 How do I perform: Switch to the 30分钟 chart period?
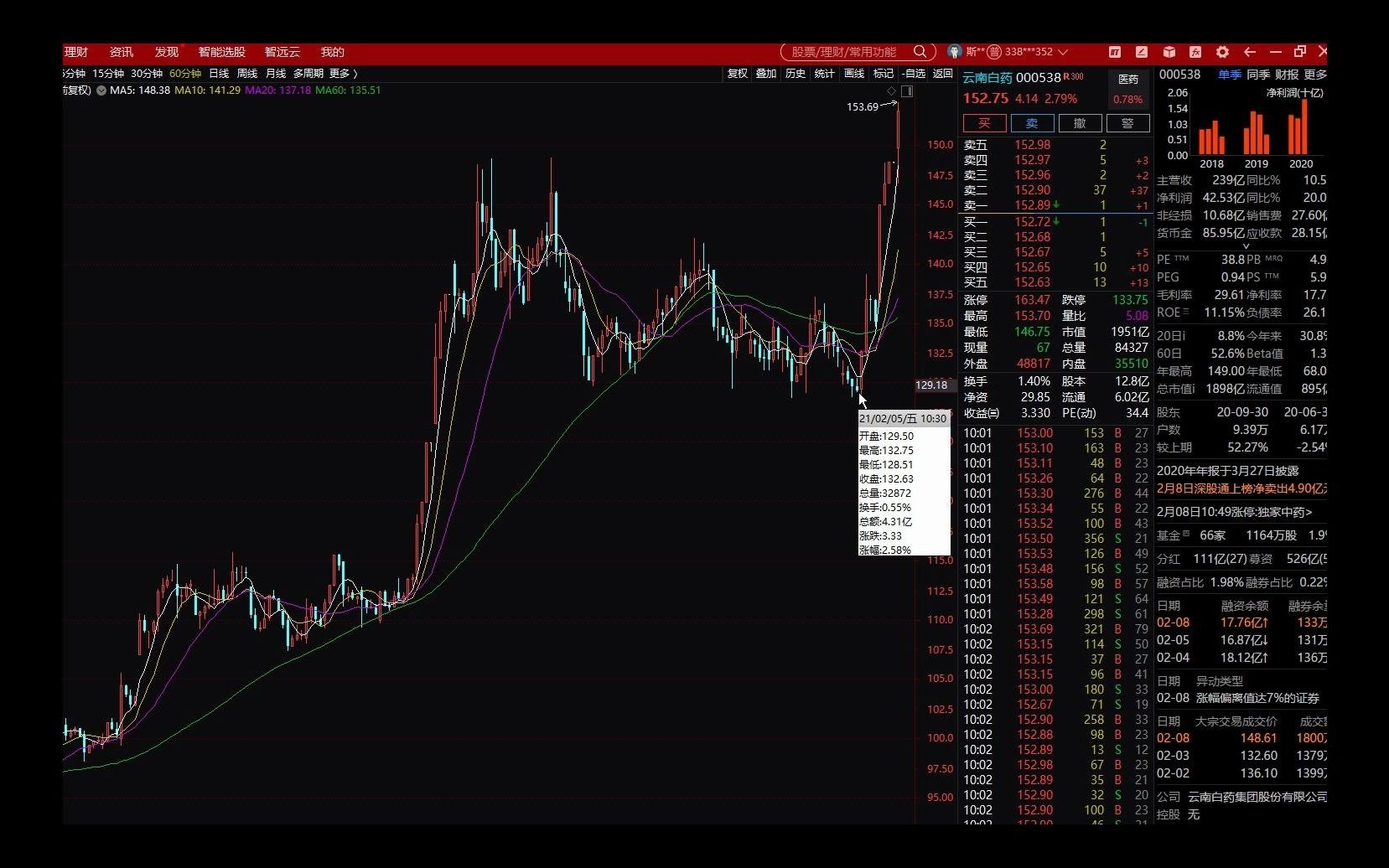click(x=147, y=74)
